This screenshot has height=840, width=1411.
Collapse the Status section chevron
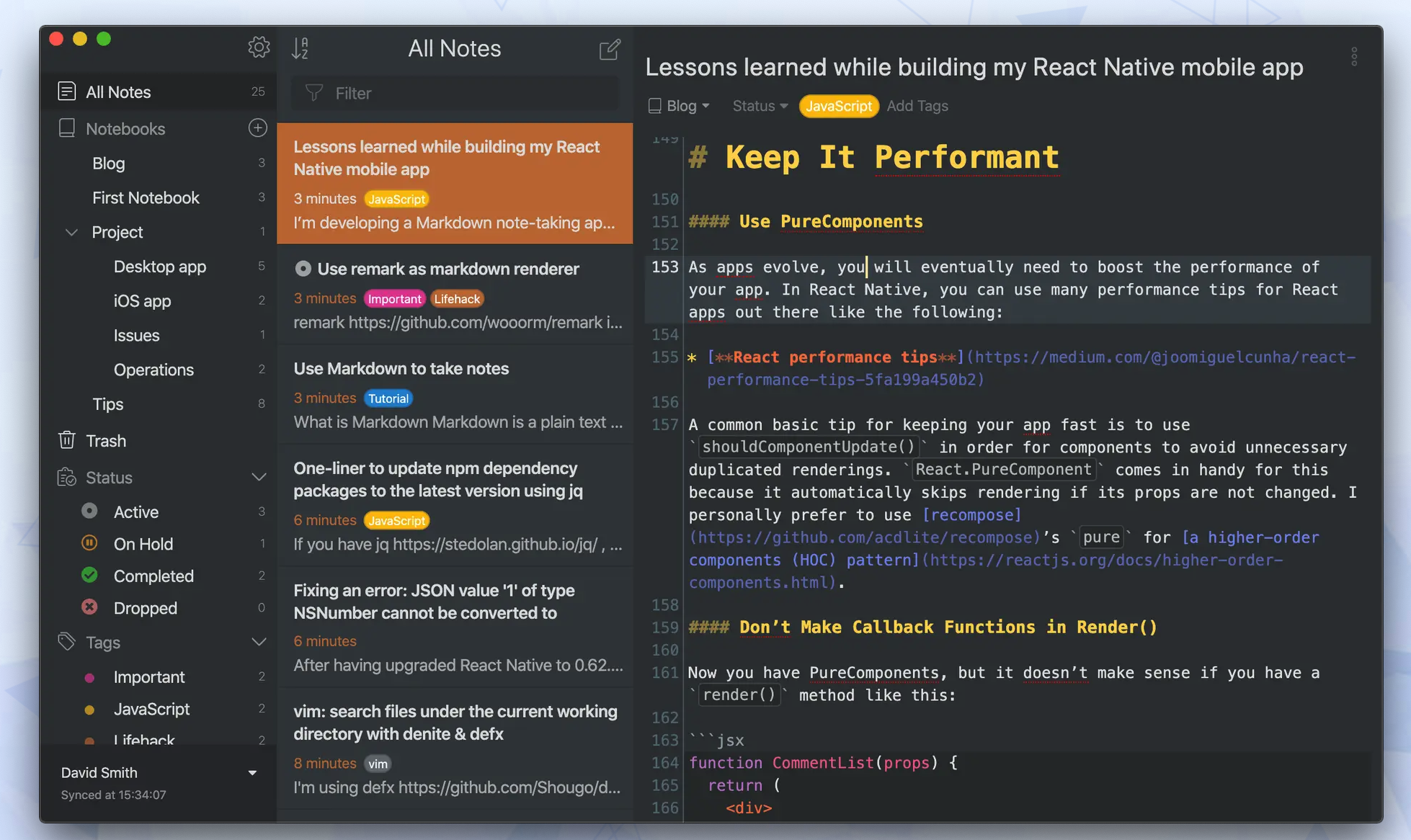[259, 477]
